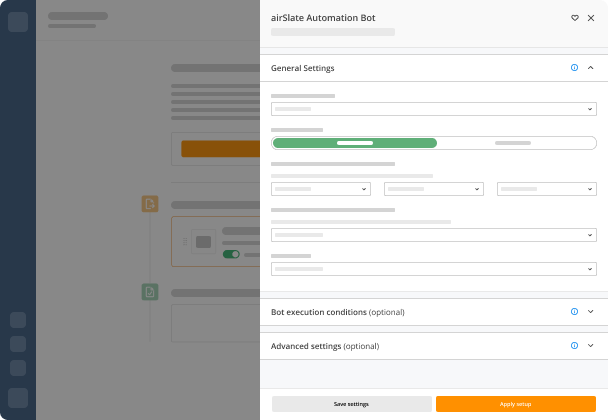
Task: Click the orange button in the background page
Action: (220, 149)
